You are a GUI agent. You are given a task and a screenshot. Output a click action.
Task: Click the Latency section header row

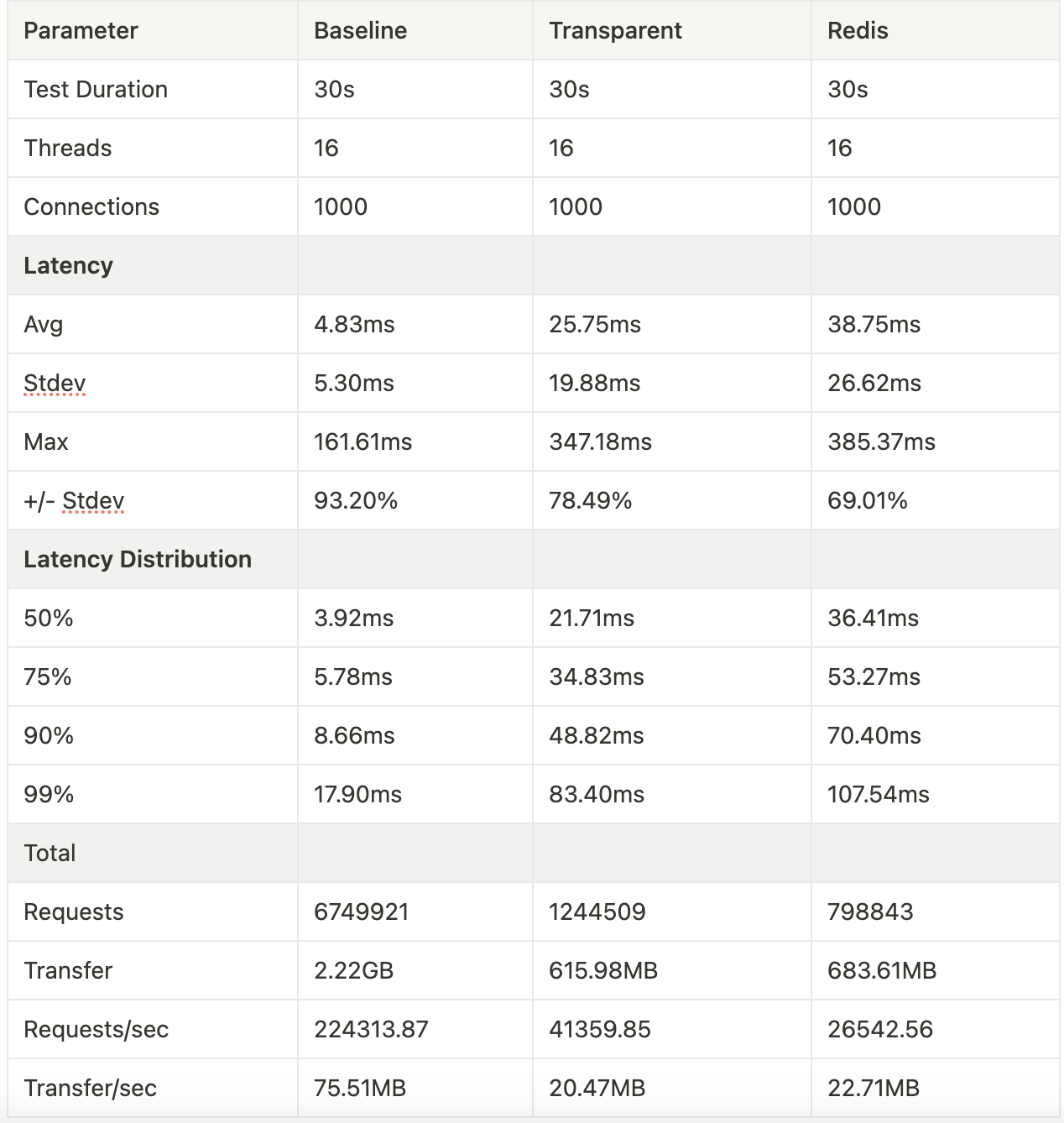click(x=68, y=266)
